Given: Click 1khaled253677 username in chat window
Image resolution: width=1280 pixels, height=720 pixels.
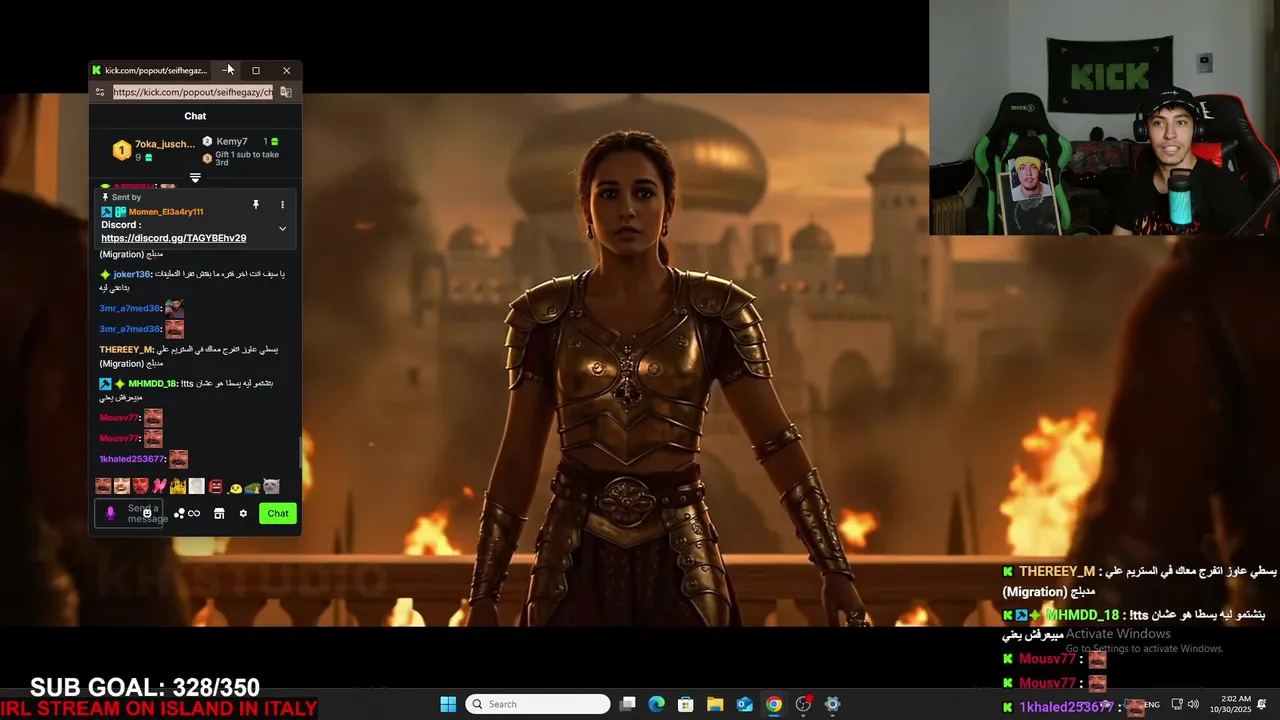Looking at the screenshot, I should (132, 459).
